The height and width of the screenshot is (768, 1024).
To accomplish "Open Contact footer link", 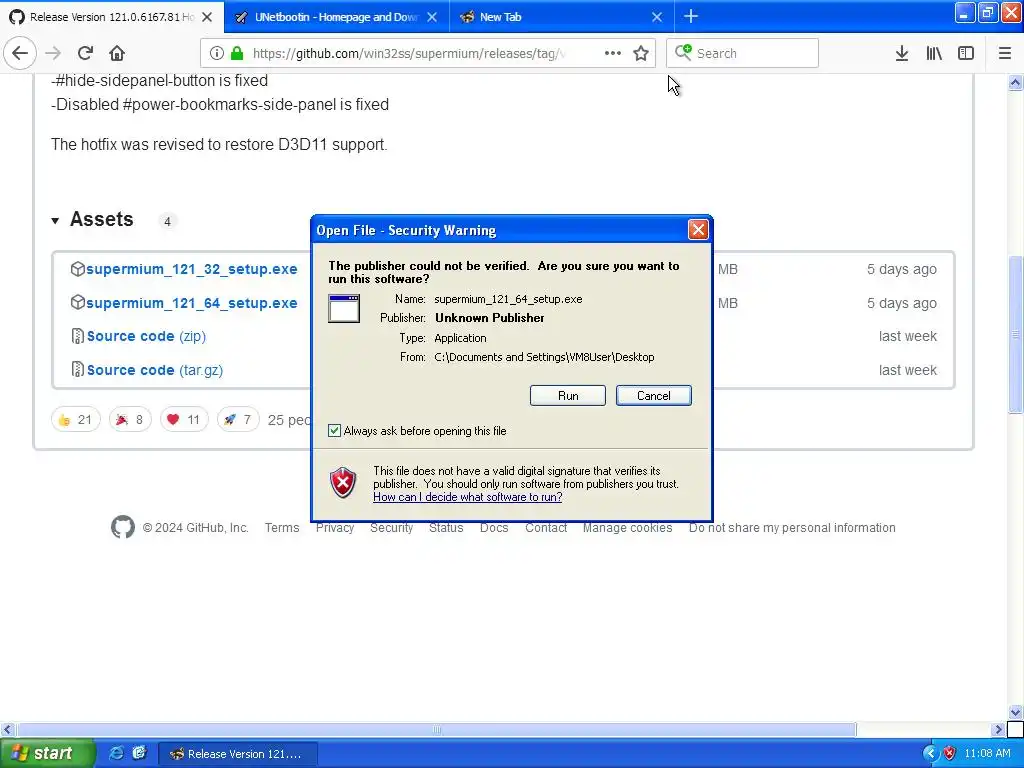I will (546, 528).
